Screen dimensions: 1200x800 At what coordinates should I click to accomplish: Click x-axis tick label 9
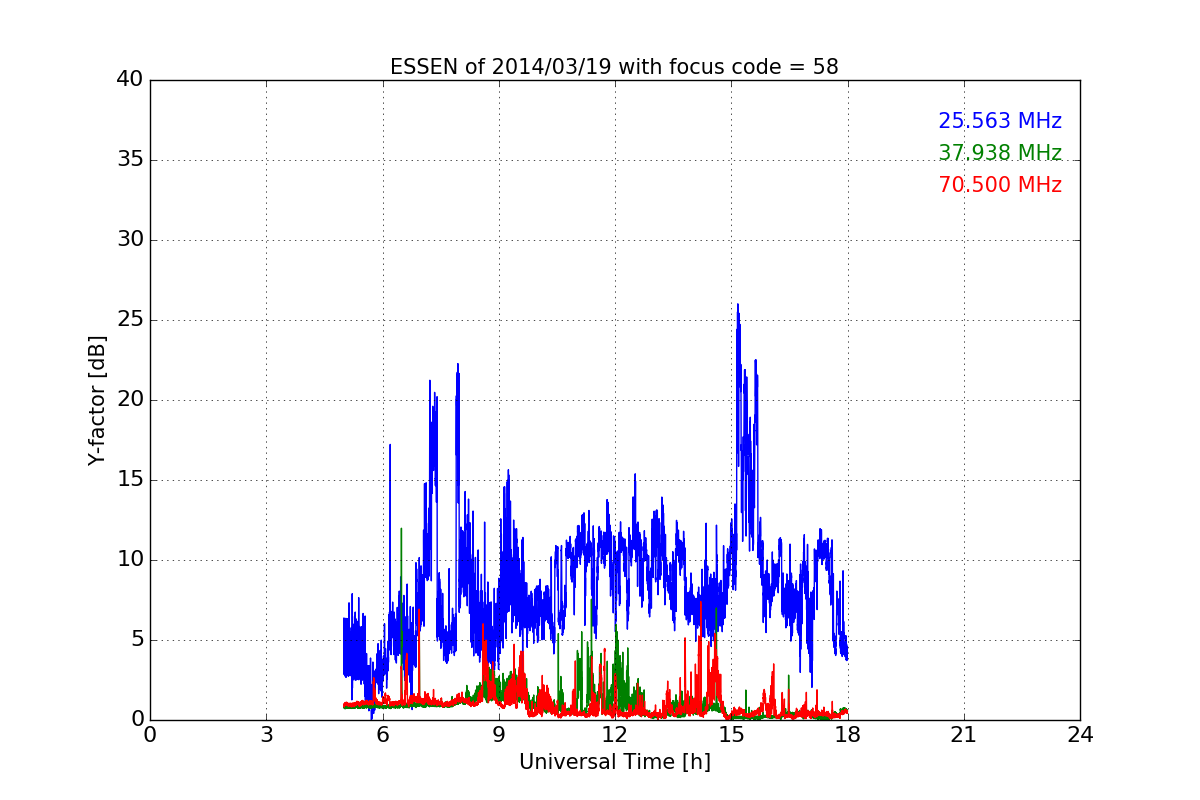498,735
